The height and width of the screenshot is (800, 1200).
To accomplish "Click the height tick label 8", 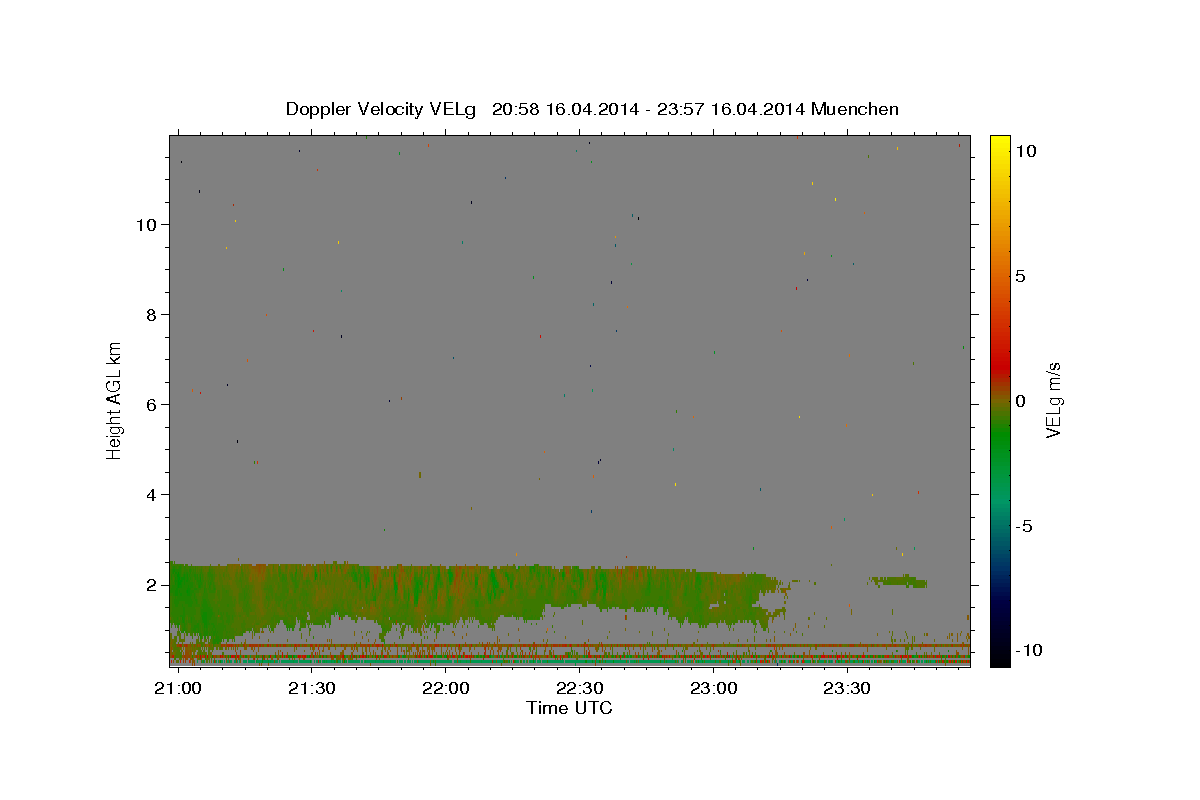I will point(153,315).
